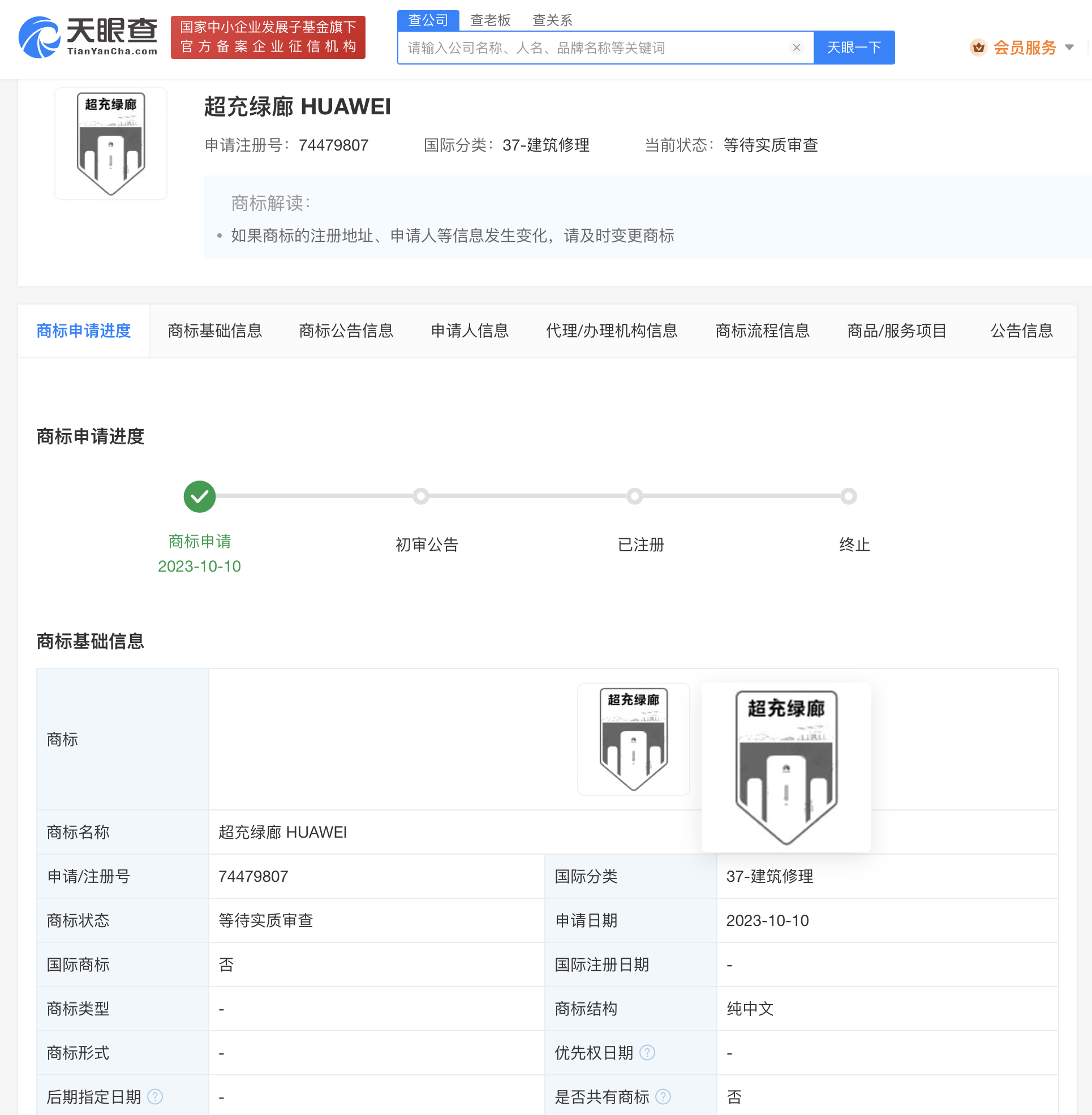Click the 国际商标 value 否

[226, 964]
